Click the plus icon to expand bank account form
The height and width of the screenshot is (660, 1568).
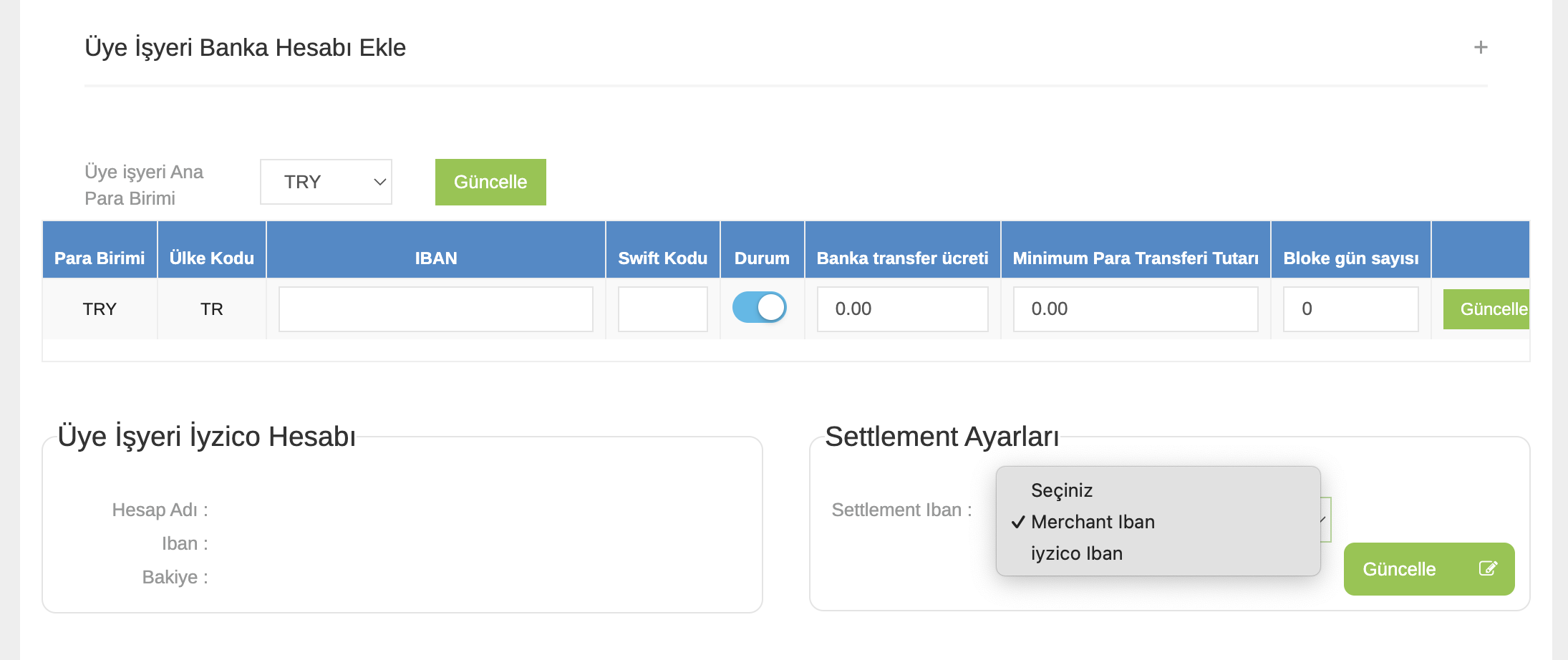click(1480, 48)
